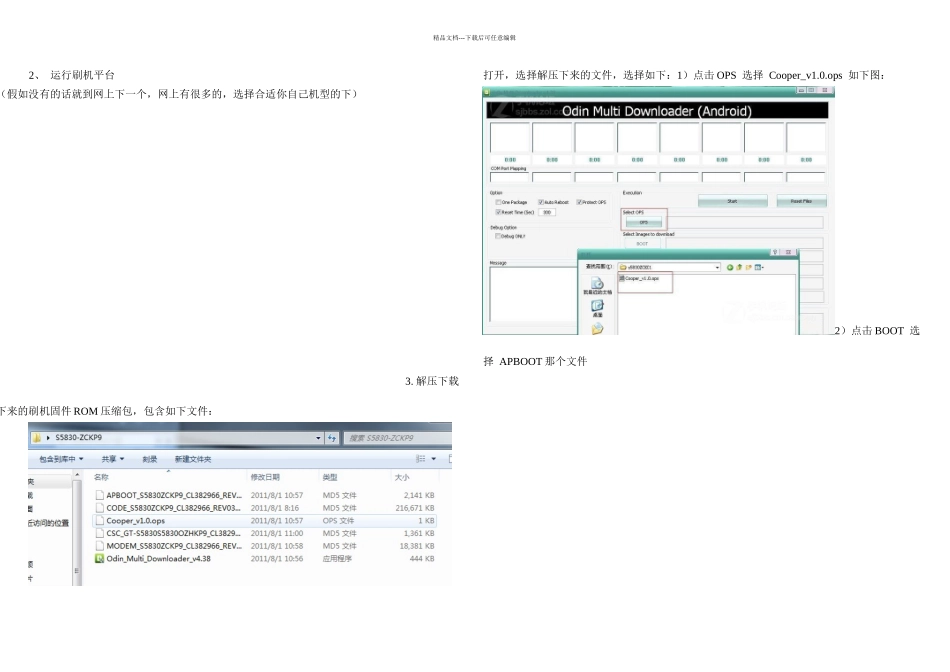Click the help button on file dialog title bar
The image size is (950, 672).
(775, 252)
